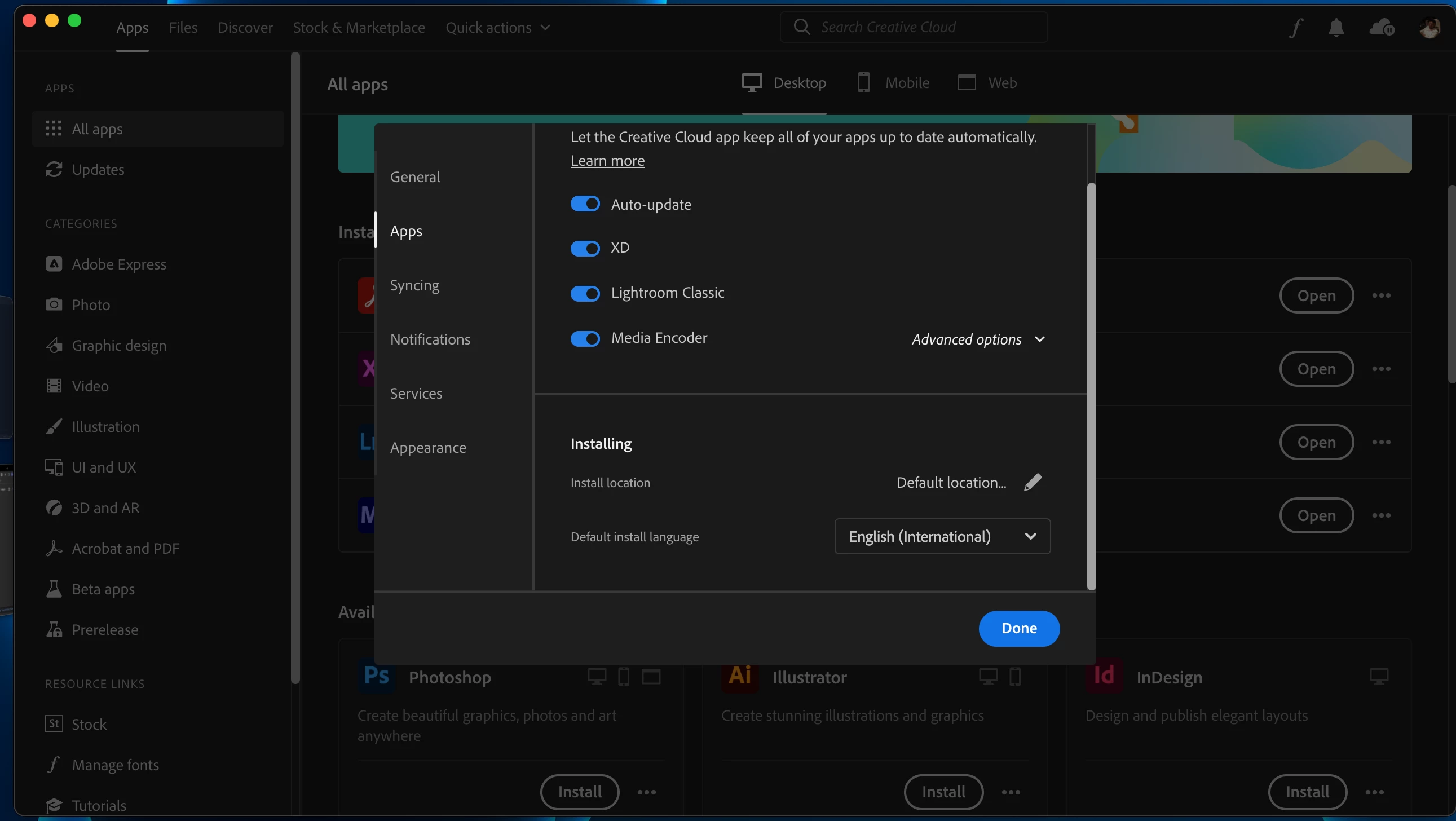Open the profile avatar in top right

[1429, 27]
